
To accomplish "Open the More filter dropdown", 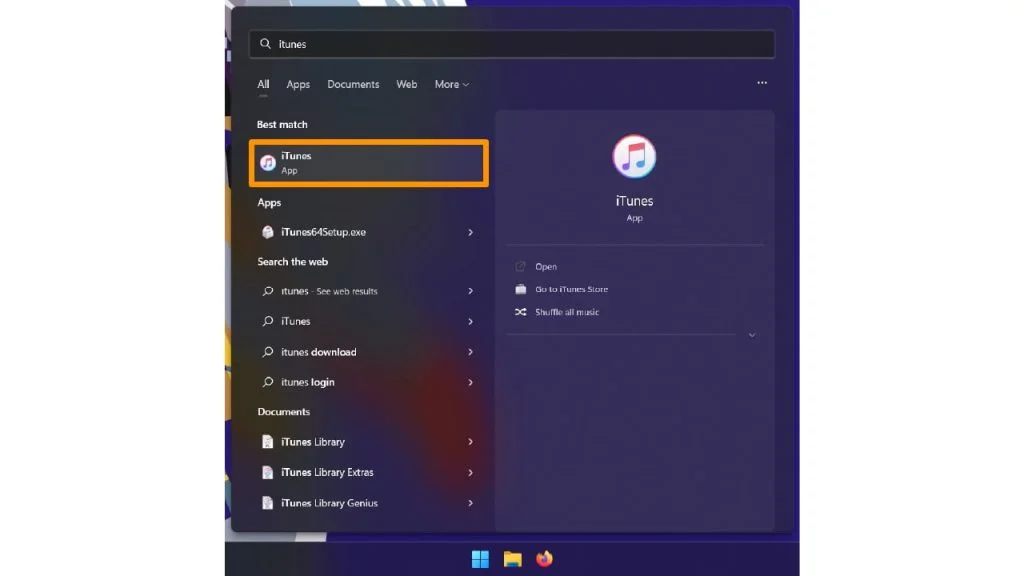I will click(x=452, y=84).
